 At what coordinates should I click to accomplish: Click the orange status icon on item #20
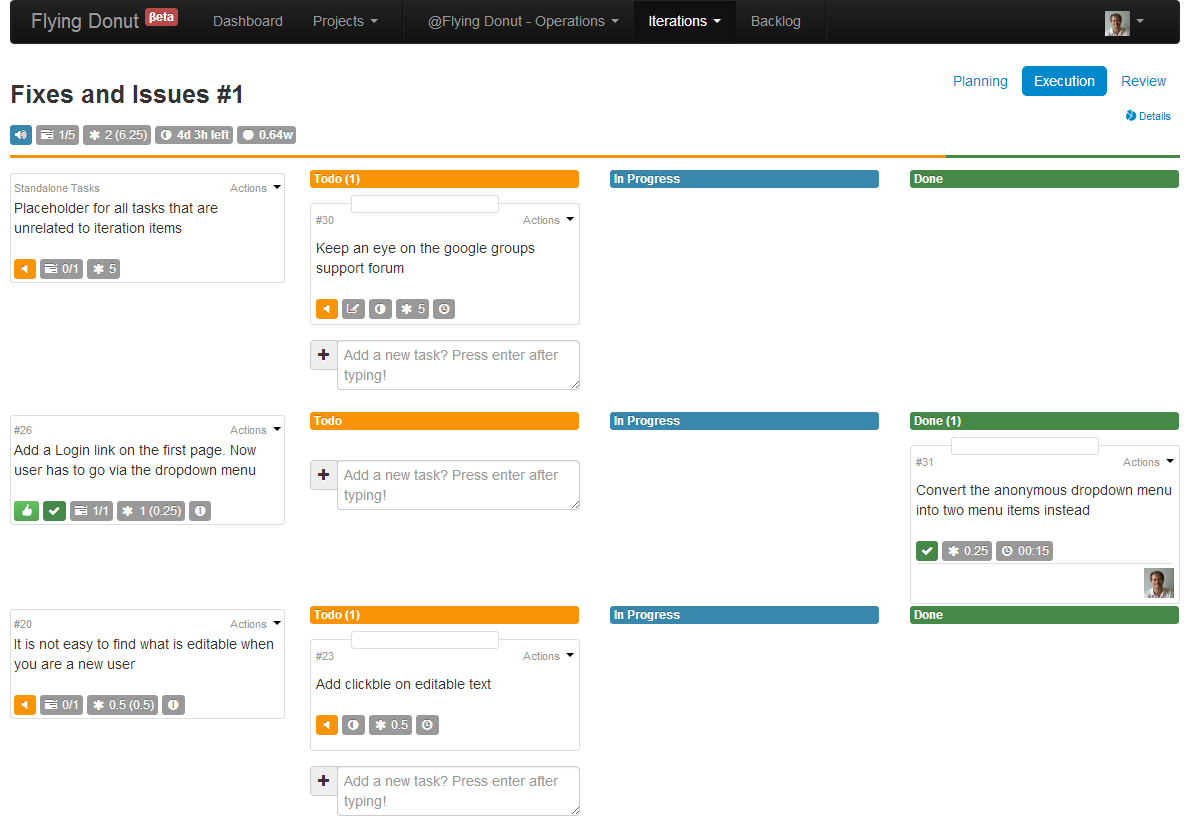tap(25, 705)
